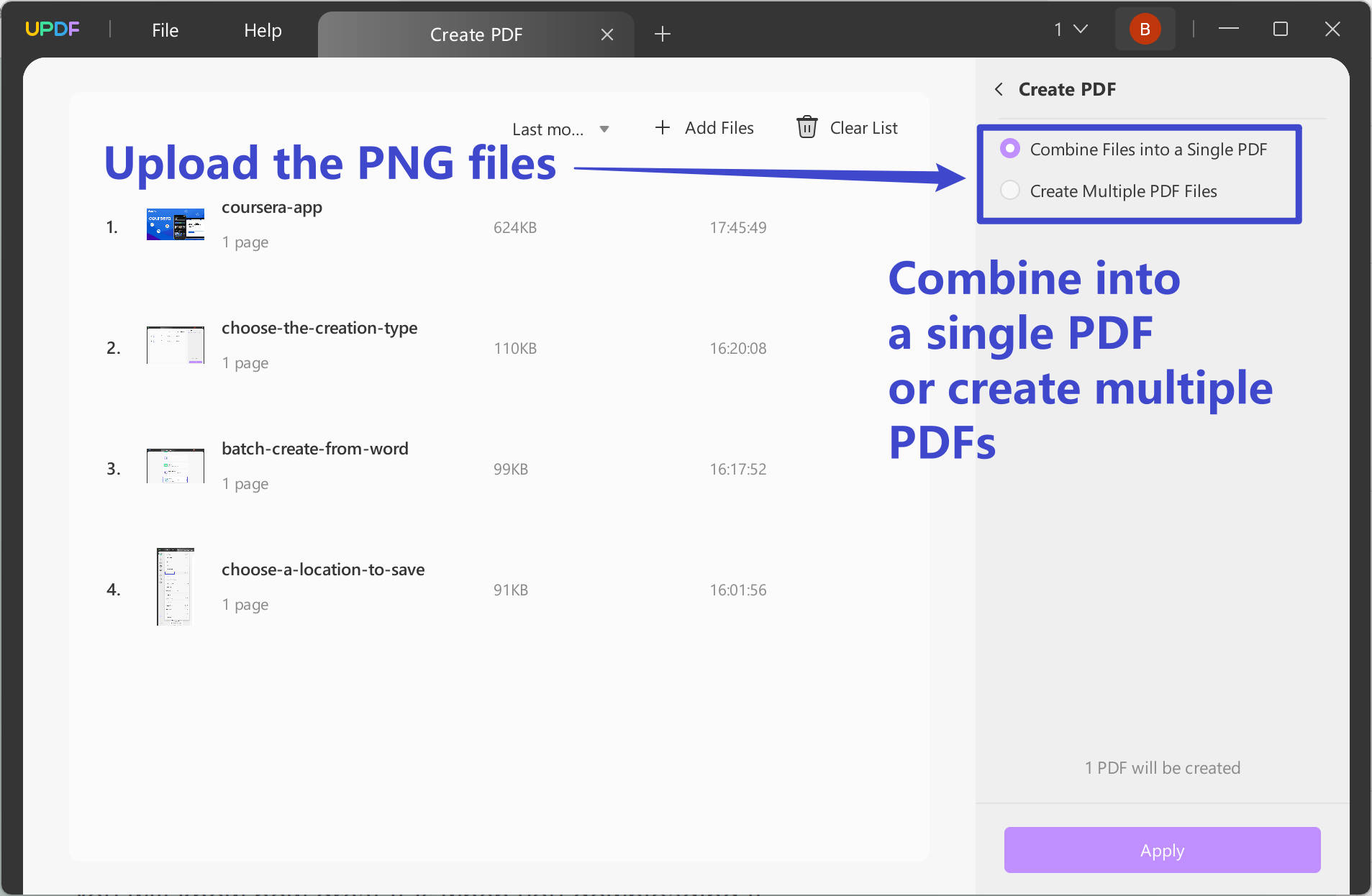Viewport: 1372px width, 896px height.
Task: Open the File menu
Action: pos(165,29)
